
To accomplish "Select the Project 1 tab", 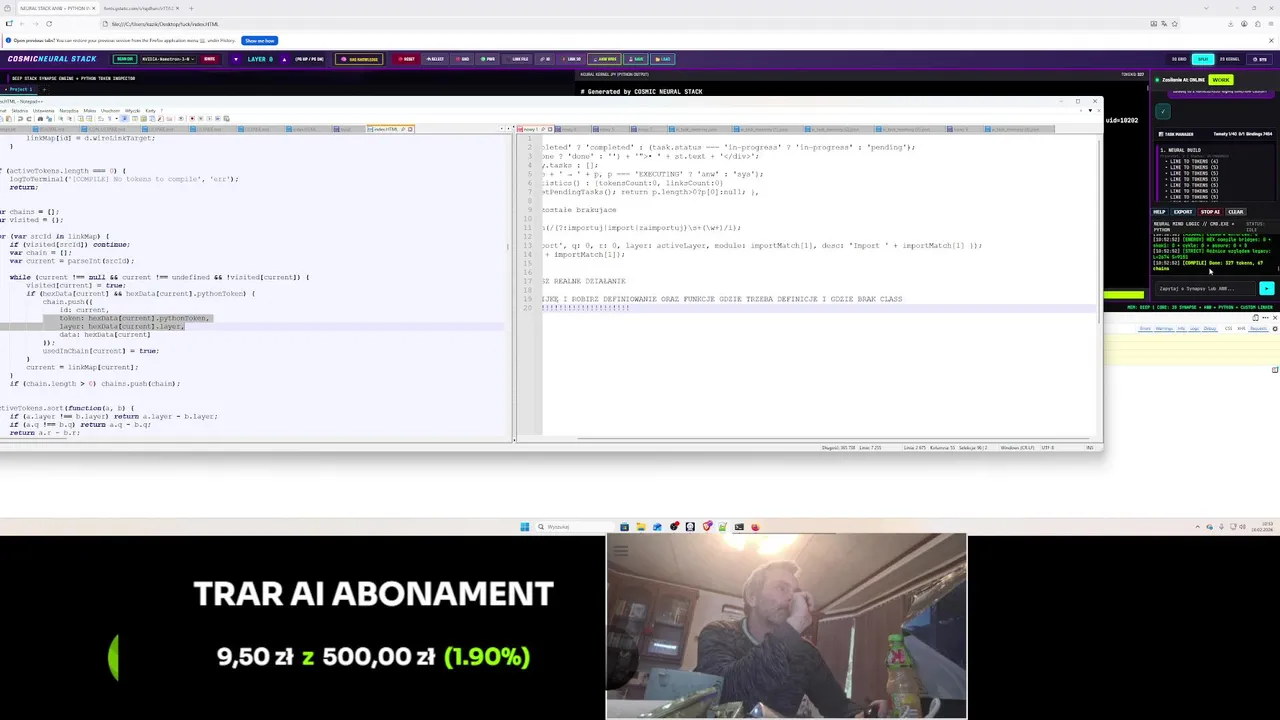I will pyautogui.click(x=17, y=89).
